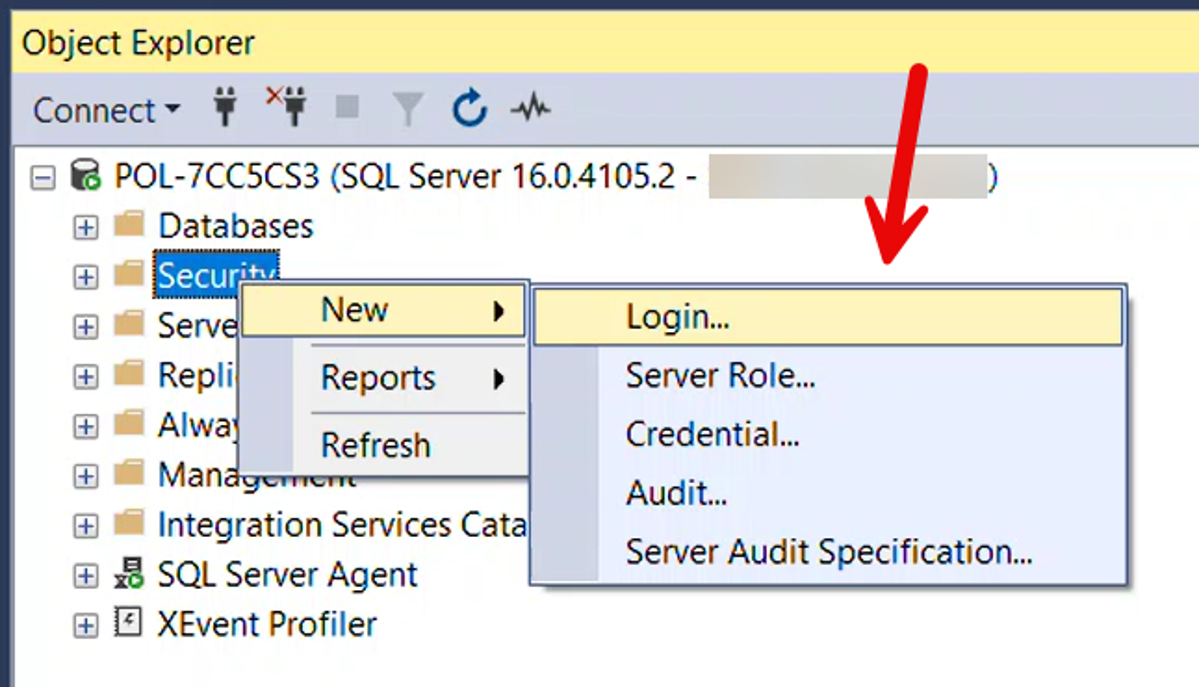
Task: Click the Connect Object Explorer plug icon
Action: [x=224, y=108]
